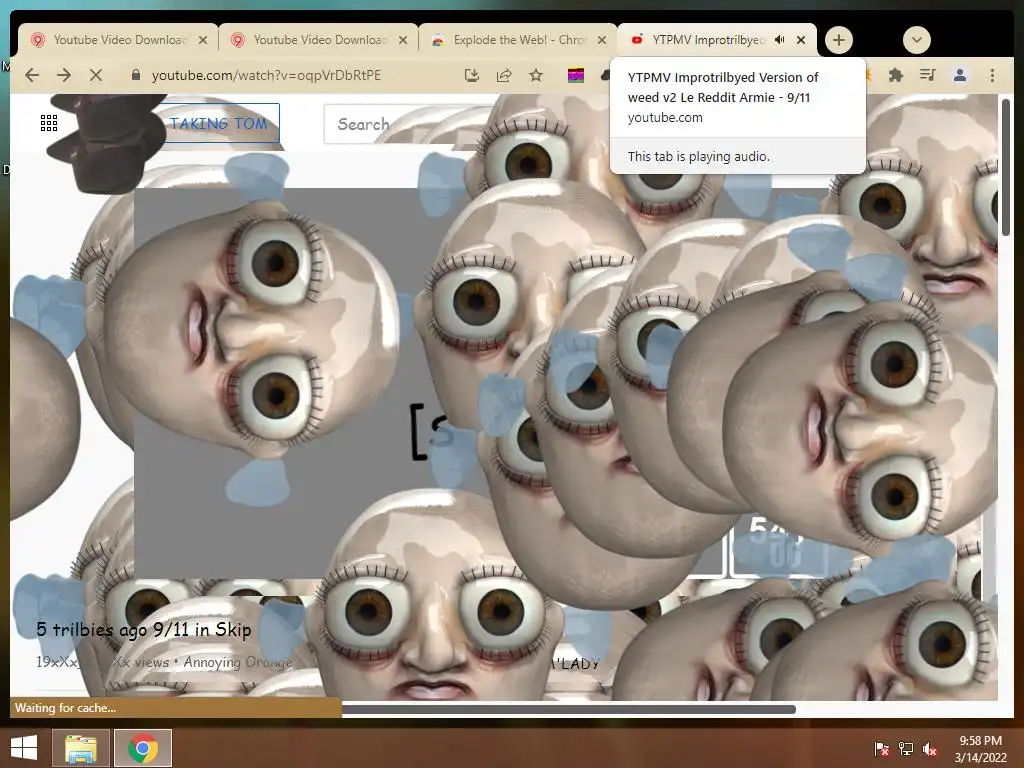Mute the audio-playing tab speaker icon

[x=780, y=40]
